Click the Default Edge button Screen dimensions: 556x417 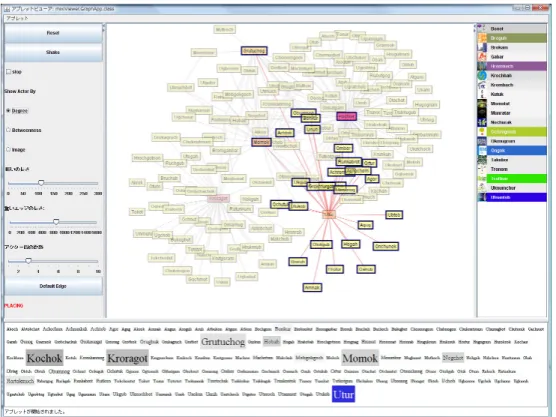tap(53, 286)
